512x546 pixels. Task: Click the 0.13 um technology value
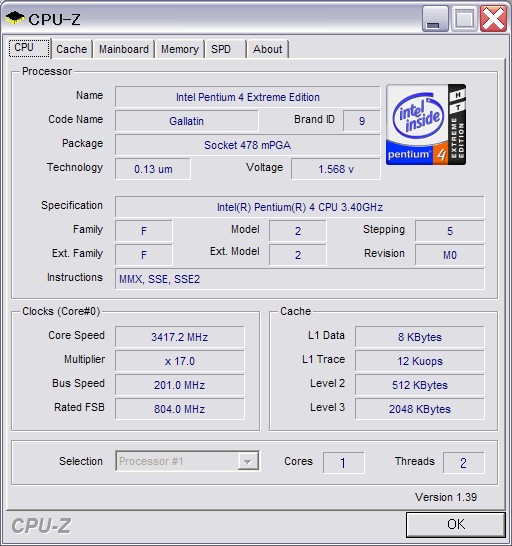coord(153,169)
